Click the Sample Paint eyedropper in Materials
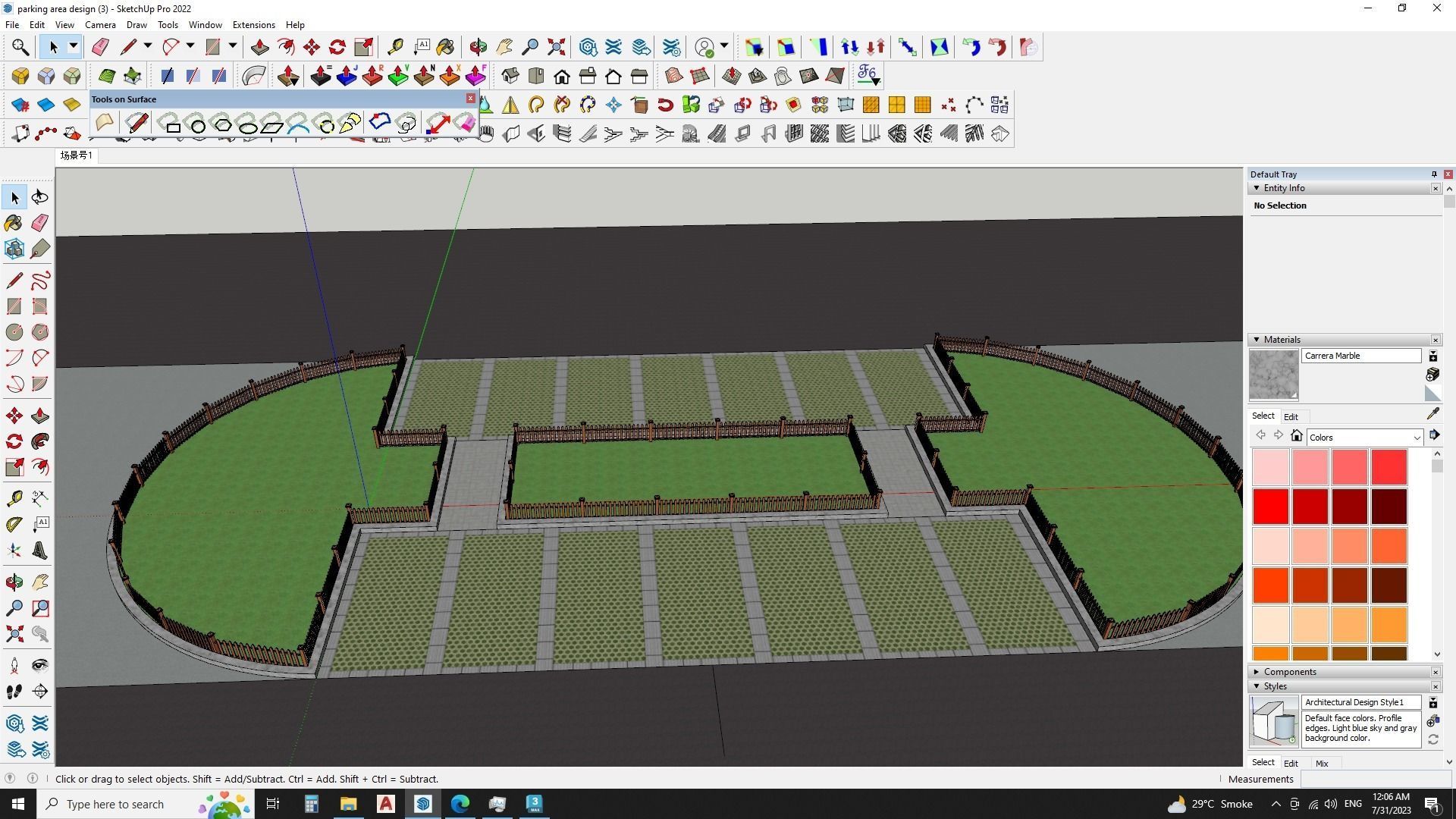This screenshot has height=819, width=1456. pyautogui.click(x=1433, y=414)
